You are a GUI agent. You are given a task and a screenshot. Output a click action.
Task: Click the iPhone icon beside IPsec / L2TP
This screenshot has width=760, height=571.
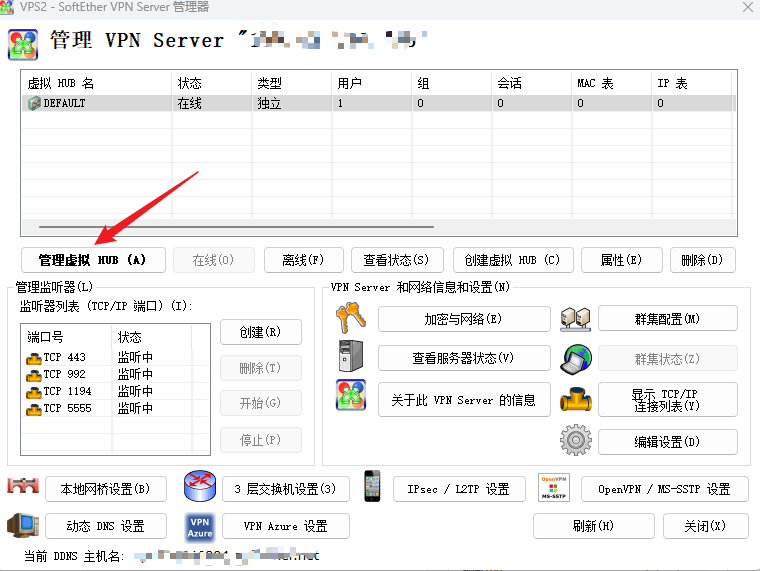click(372, 488)
